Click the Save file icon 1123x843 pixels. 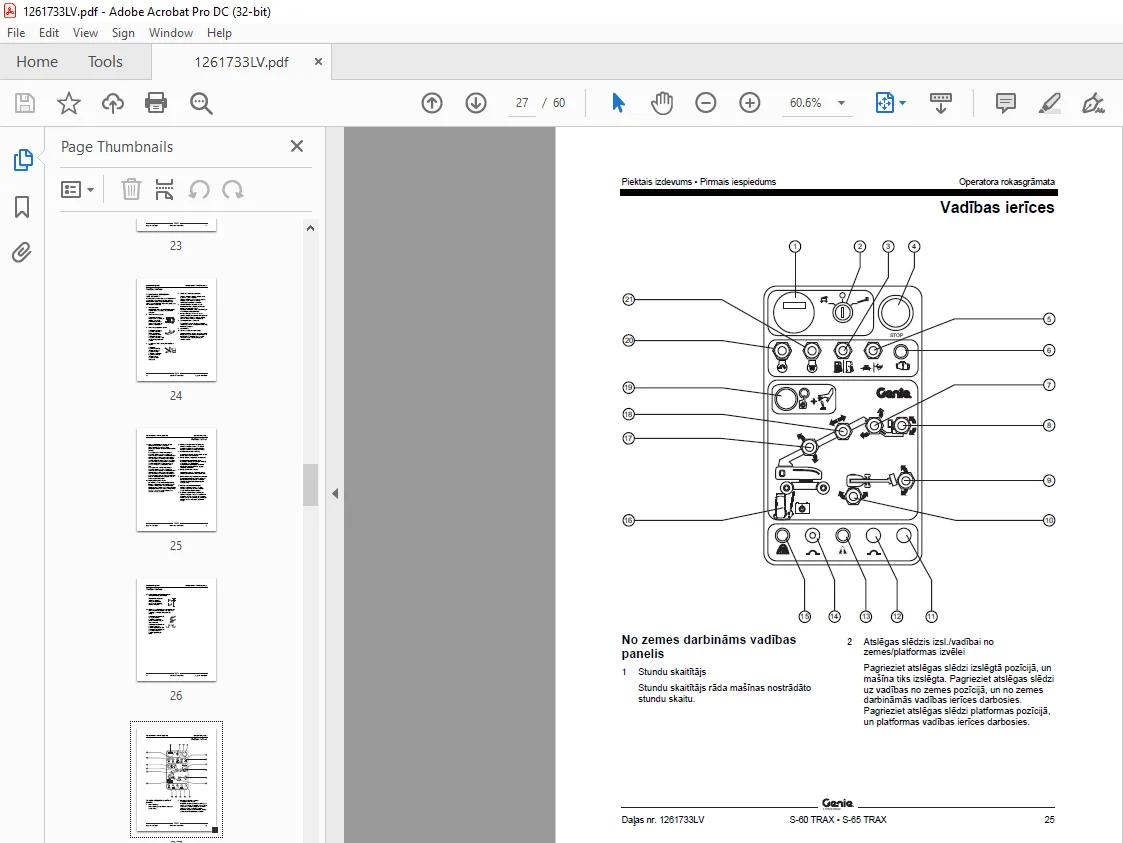pyautogui.click(x=25, y=103)
